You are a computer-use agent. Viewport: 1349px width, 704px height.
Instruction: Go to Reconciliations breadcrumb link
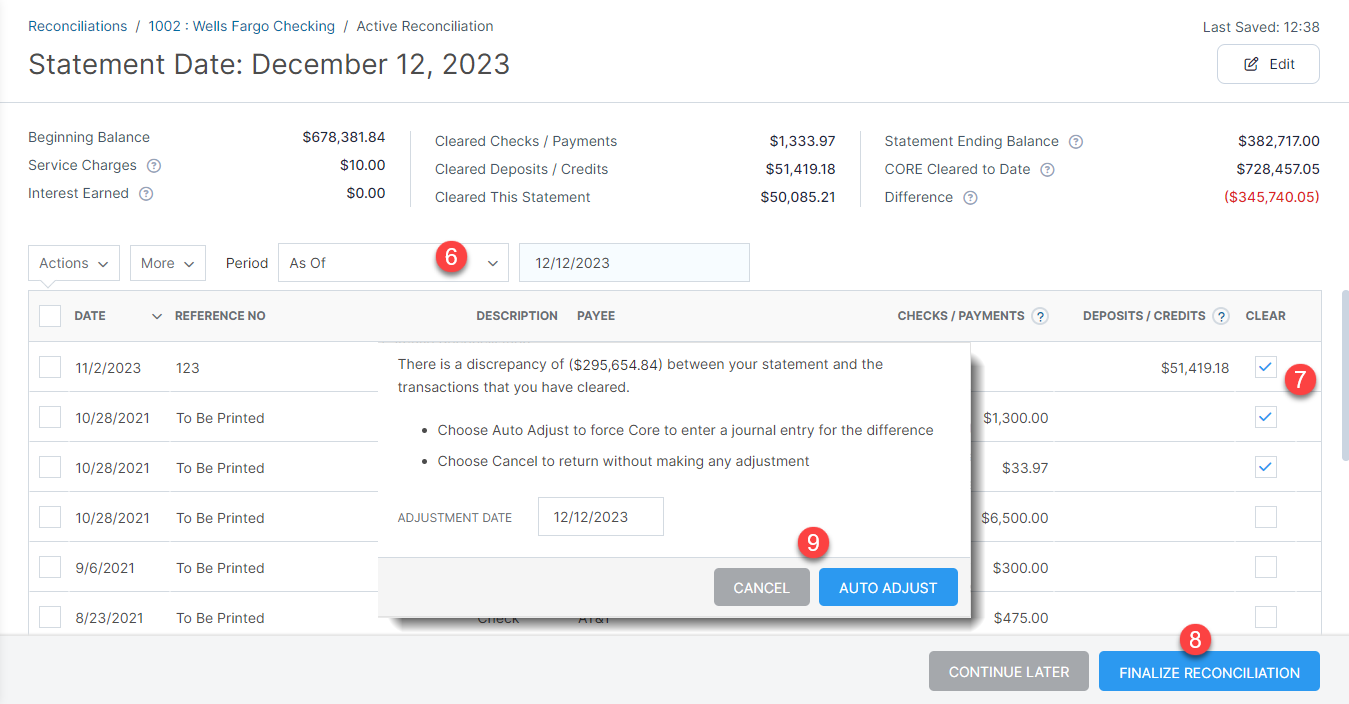pos(78,26)
